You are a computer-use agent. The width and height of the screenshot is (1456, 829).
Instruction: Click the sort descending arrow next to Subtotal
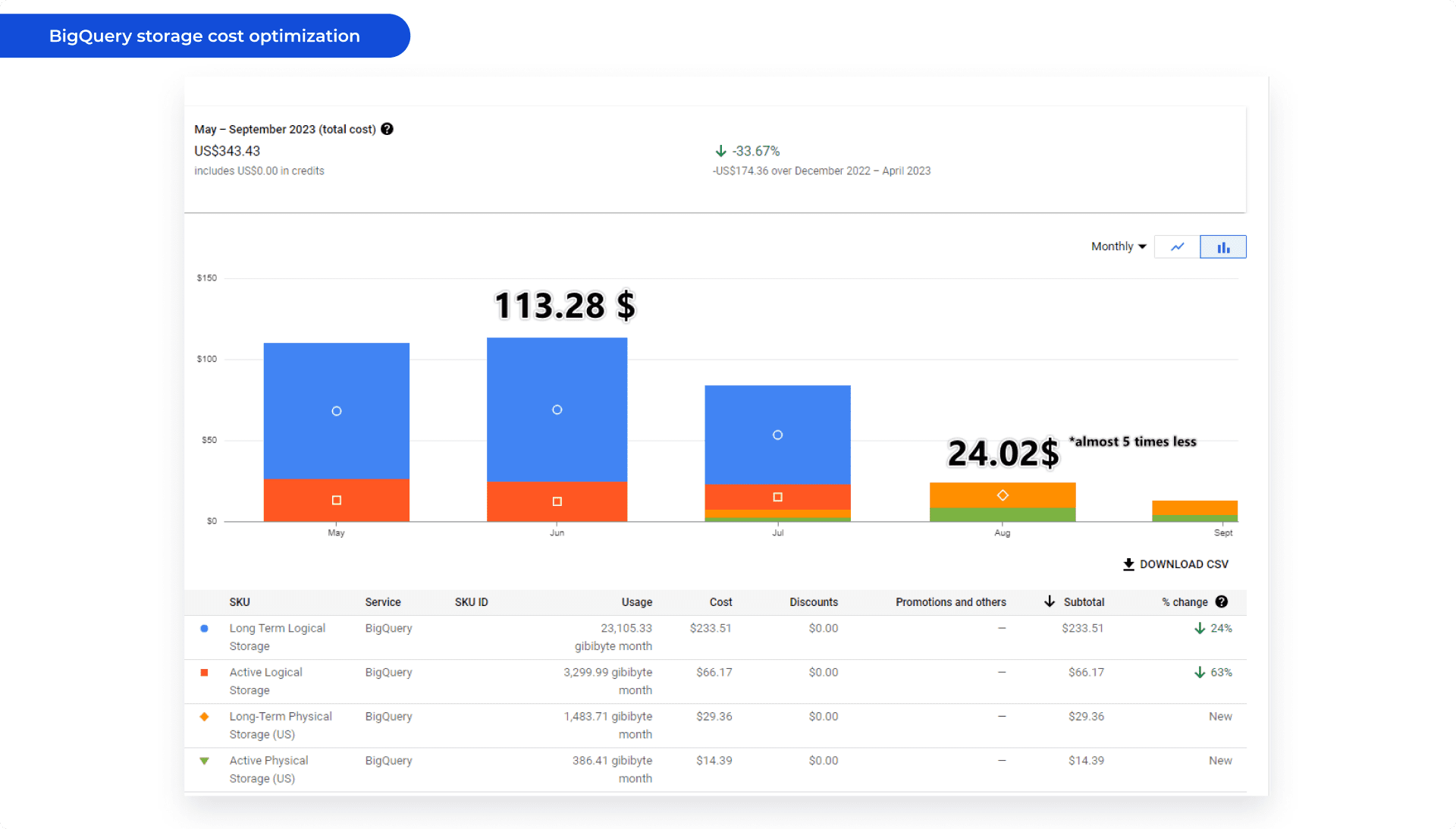(1050, 601)
